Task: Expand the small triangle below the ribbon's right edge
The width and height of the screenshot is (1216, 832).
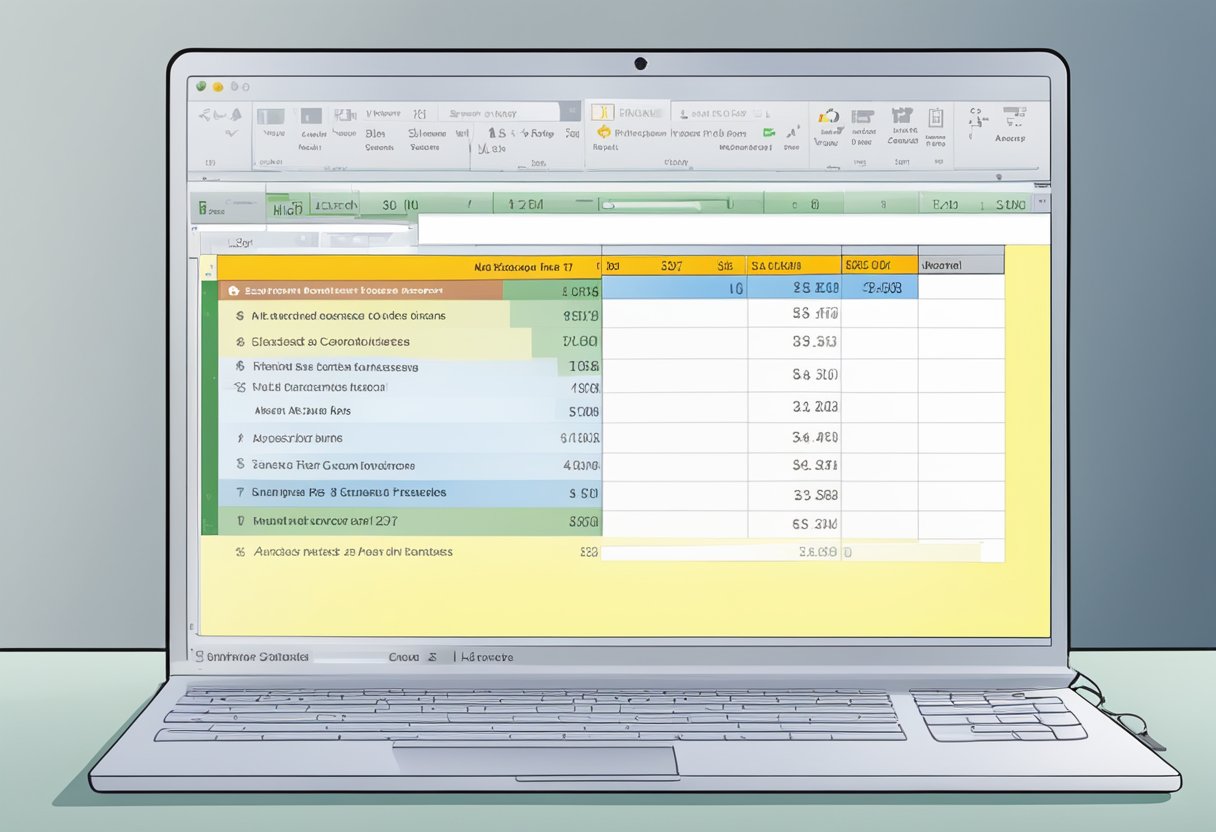Action: (998, 176)
